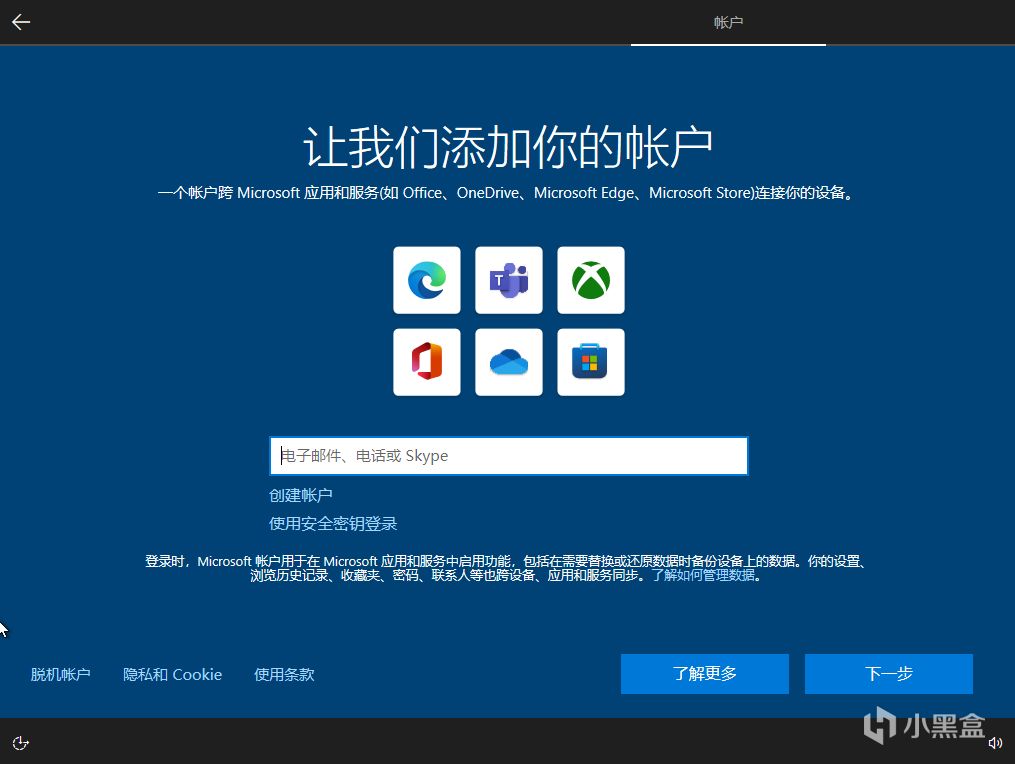Click the Microsoft Store icon tile
Viewport: 1015px width, 764px height.
pos(591,362)
